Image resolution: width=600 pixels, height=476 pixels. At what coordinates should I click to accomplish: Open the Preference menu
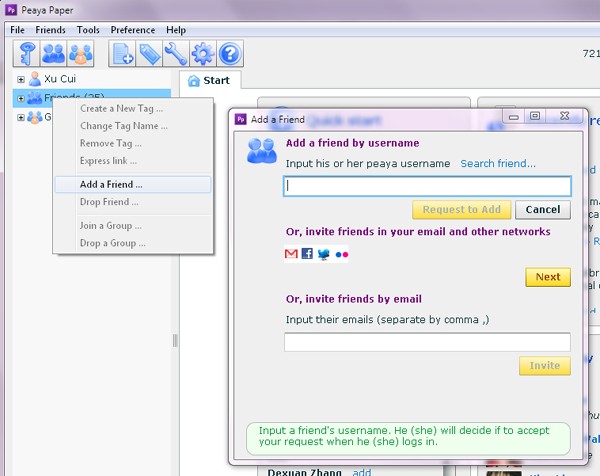coord(133,30)
